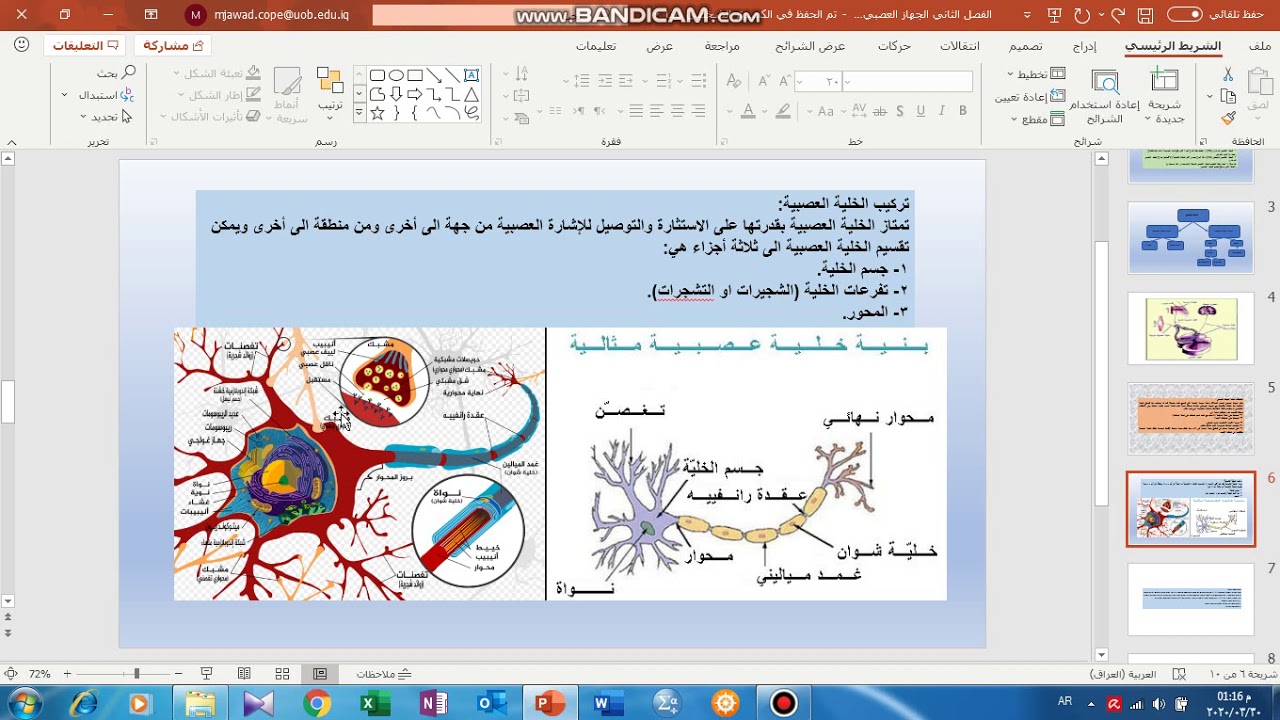
Task: Click the Search (بحث) magnifier icon
Action: point(129,73)
